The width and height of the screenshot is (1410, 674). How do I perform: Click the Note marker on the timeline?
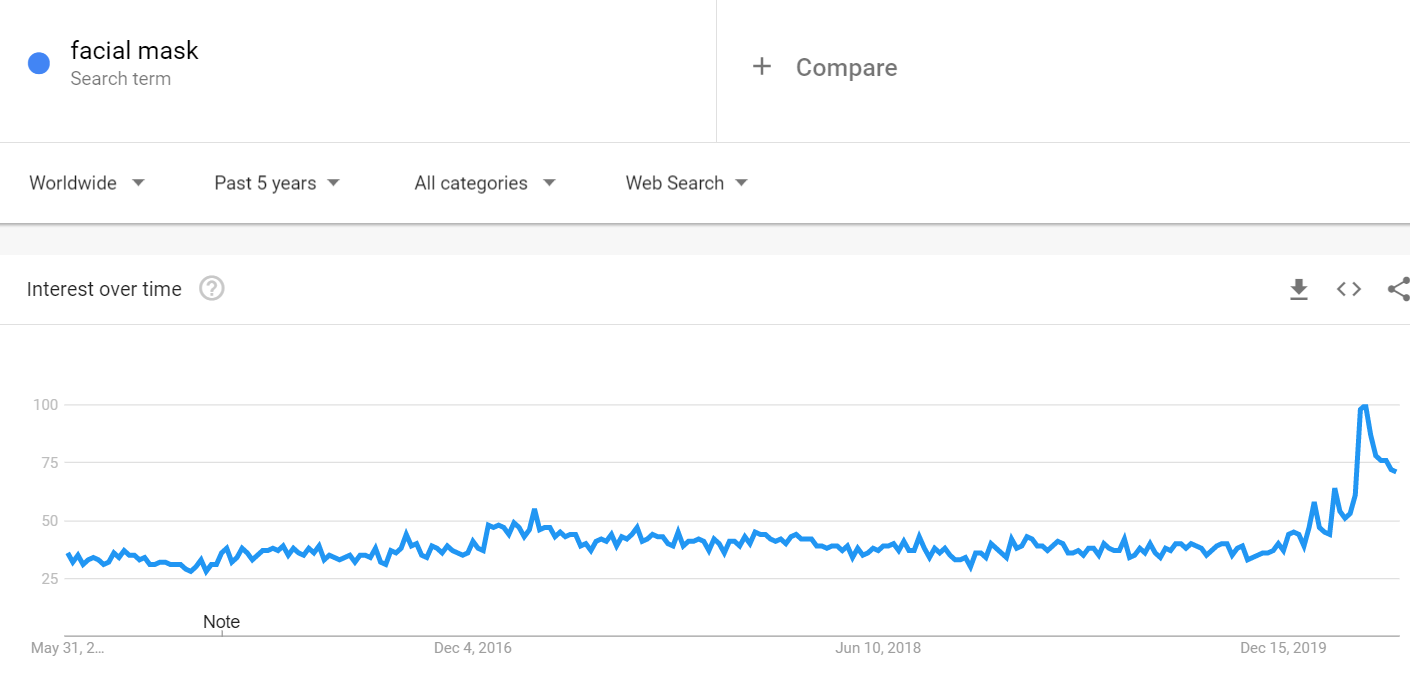coord(222,622)
